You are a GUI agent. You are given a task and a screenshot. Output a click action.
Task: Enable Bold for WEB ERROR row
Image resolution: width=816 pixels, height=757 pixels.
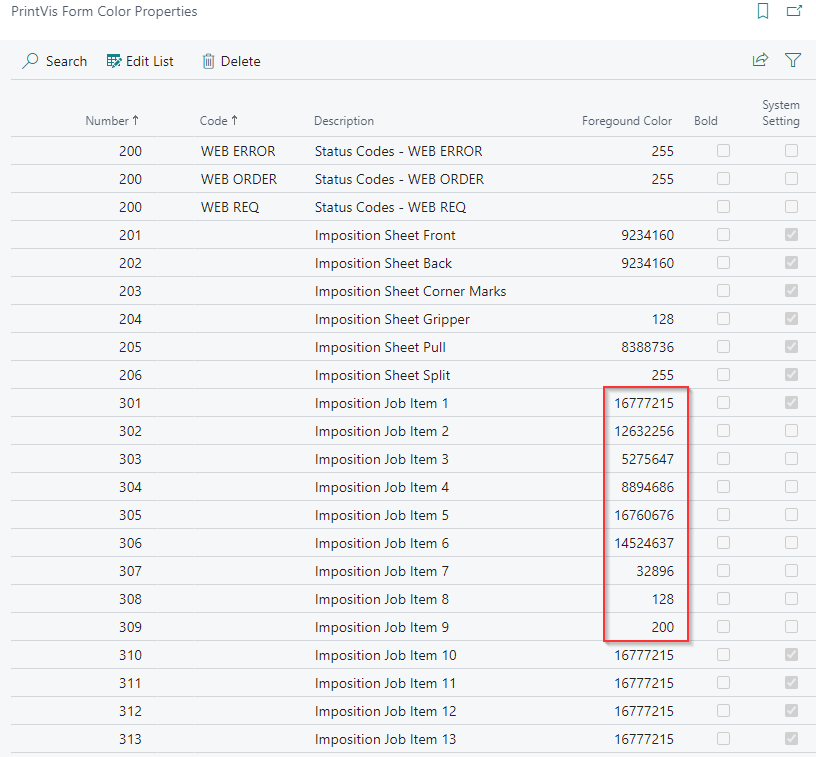tap(723, 151)
